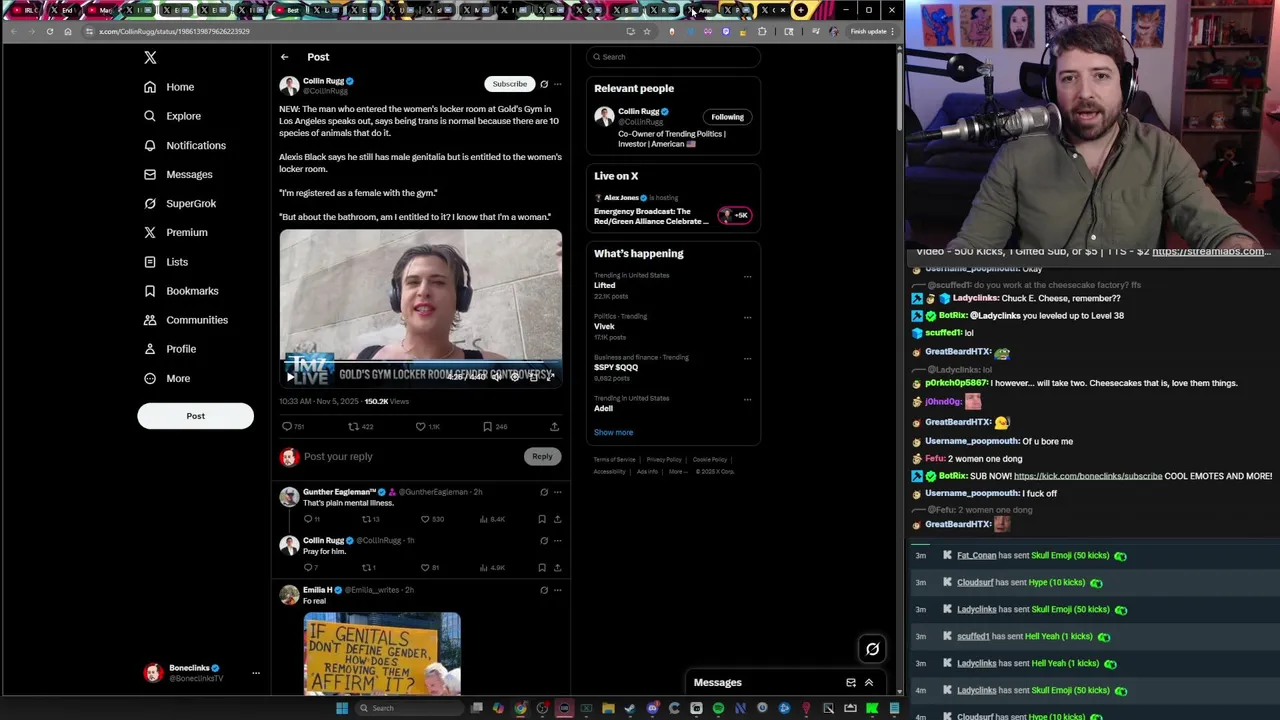Open more options for Lifted trend

(x=747, y=277)
